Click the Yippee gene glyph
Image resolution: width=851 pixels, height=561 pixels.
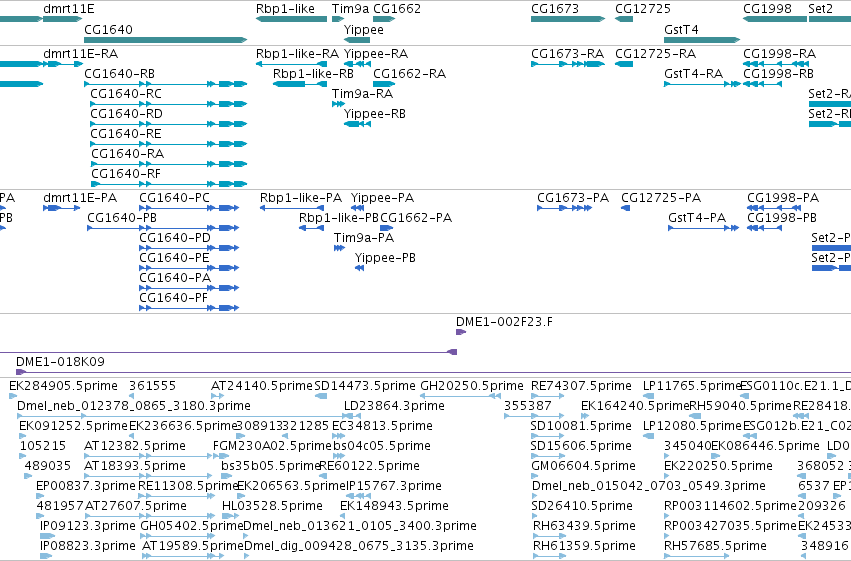pyautogui.click(x=357, y=40)
